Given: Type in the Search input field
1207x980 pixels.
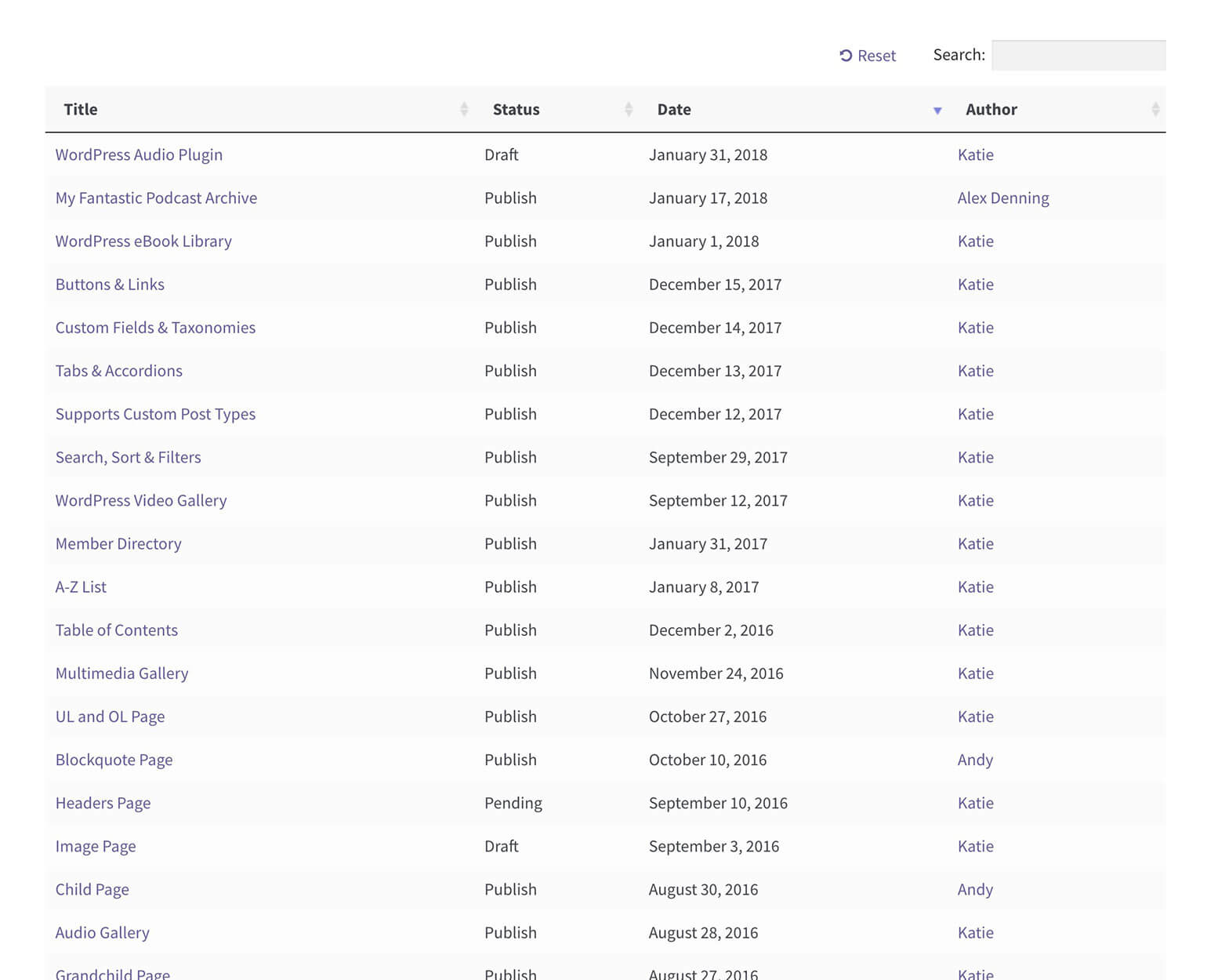Looking at the screenshot, I should pyautogui.click(x=1078, y=56).
